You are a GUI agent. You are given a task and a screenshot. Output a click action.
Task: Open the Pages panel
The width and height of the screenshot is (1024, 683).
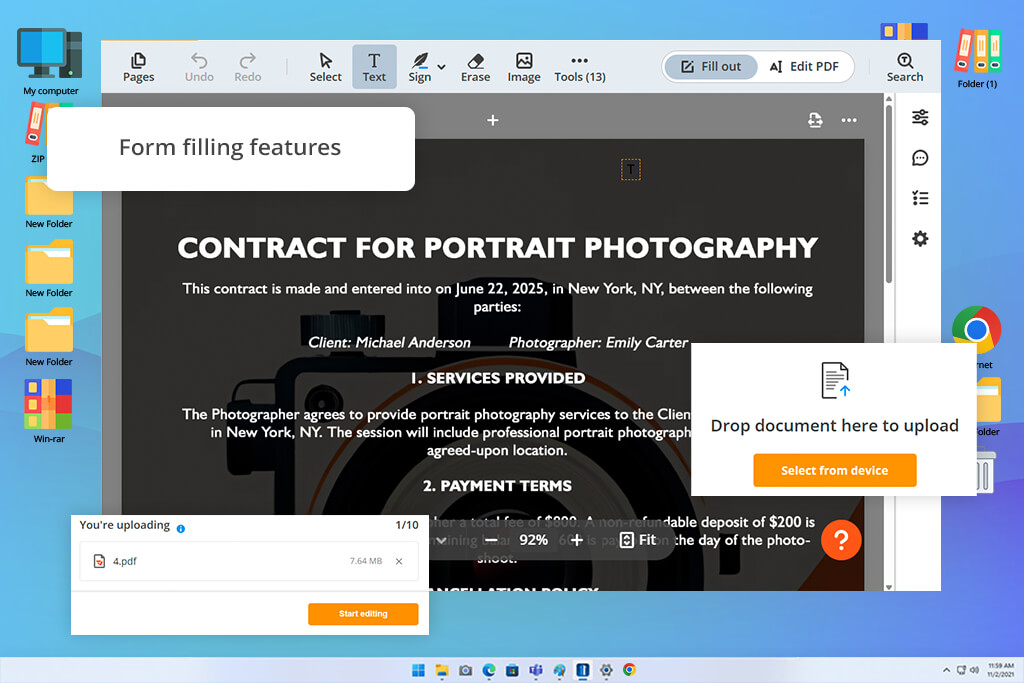pos(138,67)
